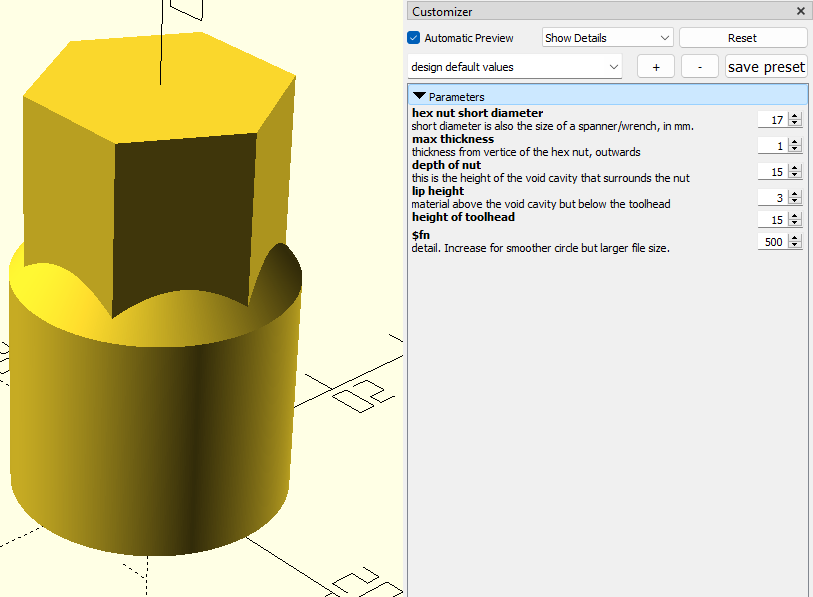Toggle the Automatic Preview checkbox
813x597 pixels.
click(x=413, y=38)
